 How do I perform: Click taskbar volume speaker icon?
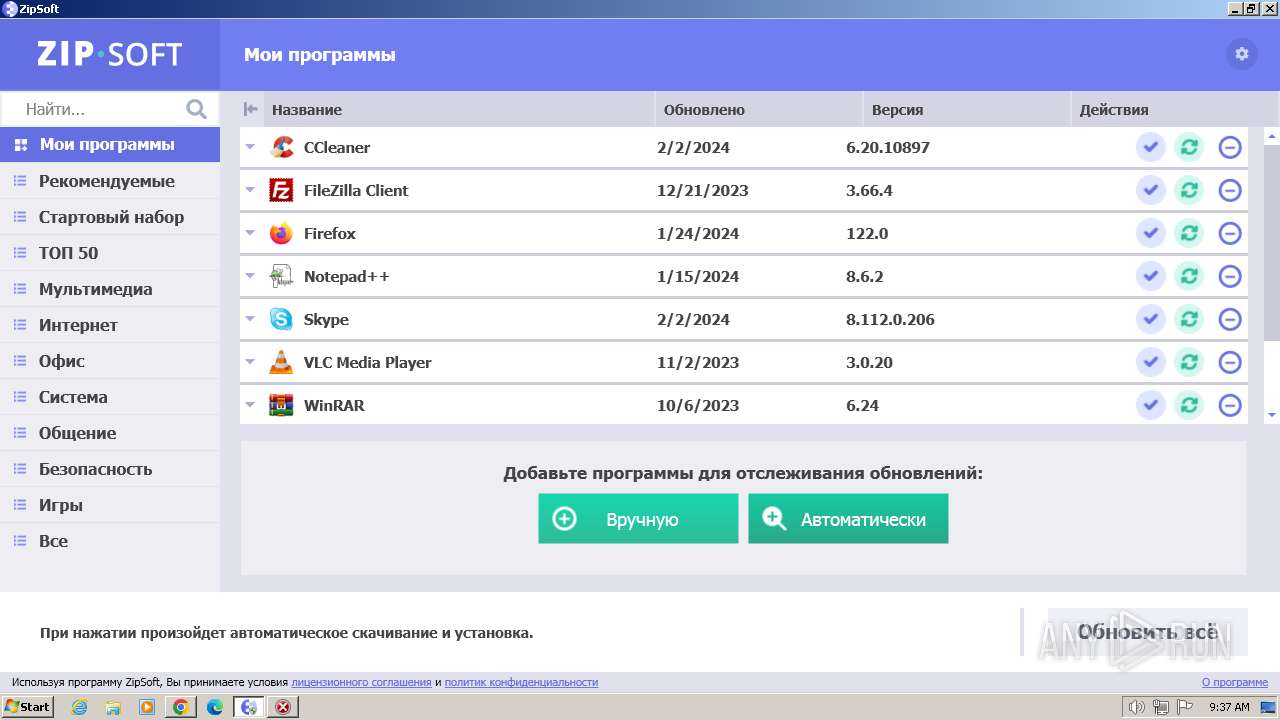click(x=1135, y=707)
